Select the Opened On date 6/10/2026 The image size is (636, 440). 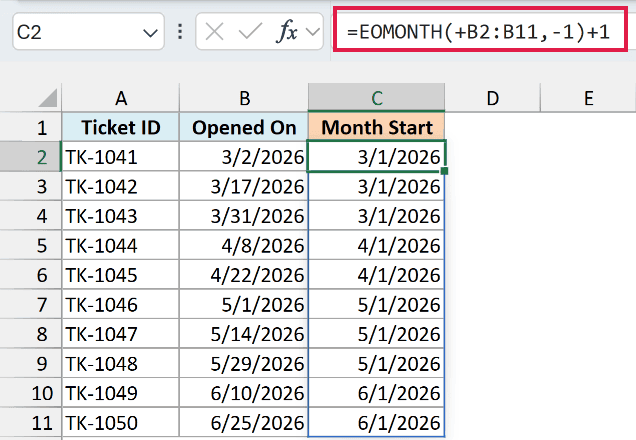click(x=244, y=393)
